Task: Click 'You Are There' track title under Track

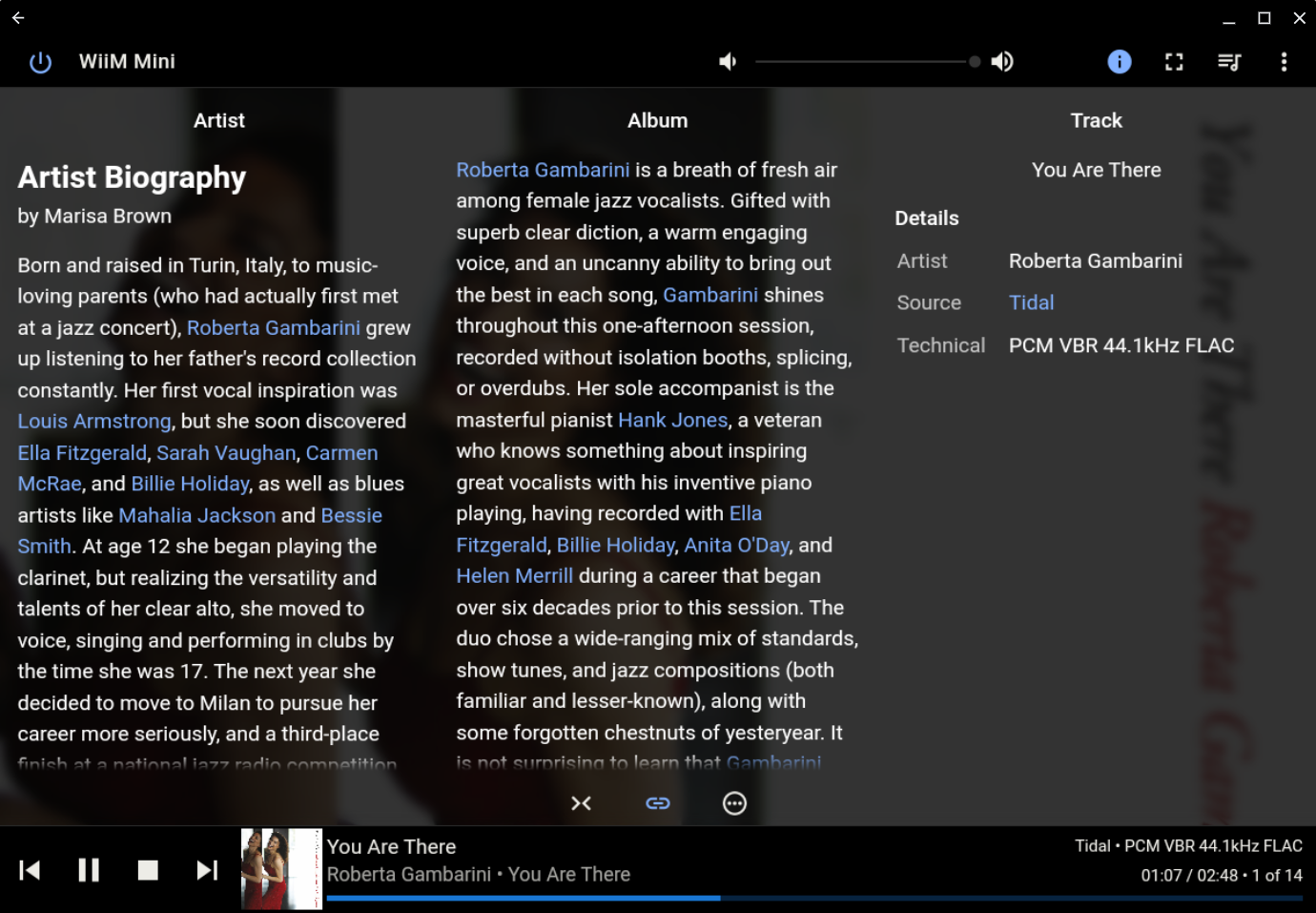Action: click(1097, 170)
